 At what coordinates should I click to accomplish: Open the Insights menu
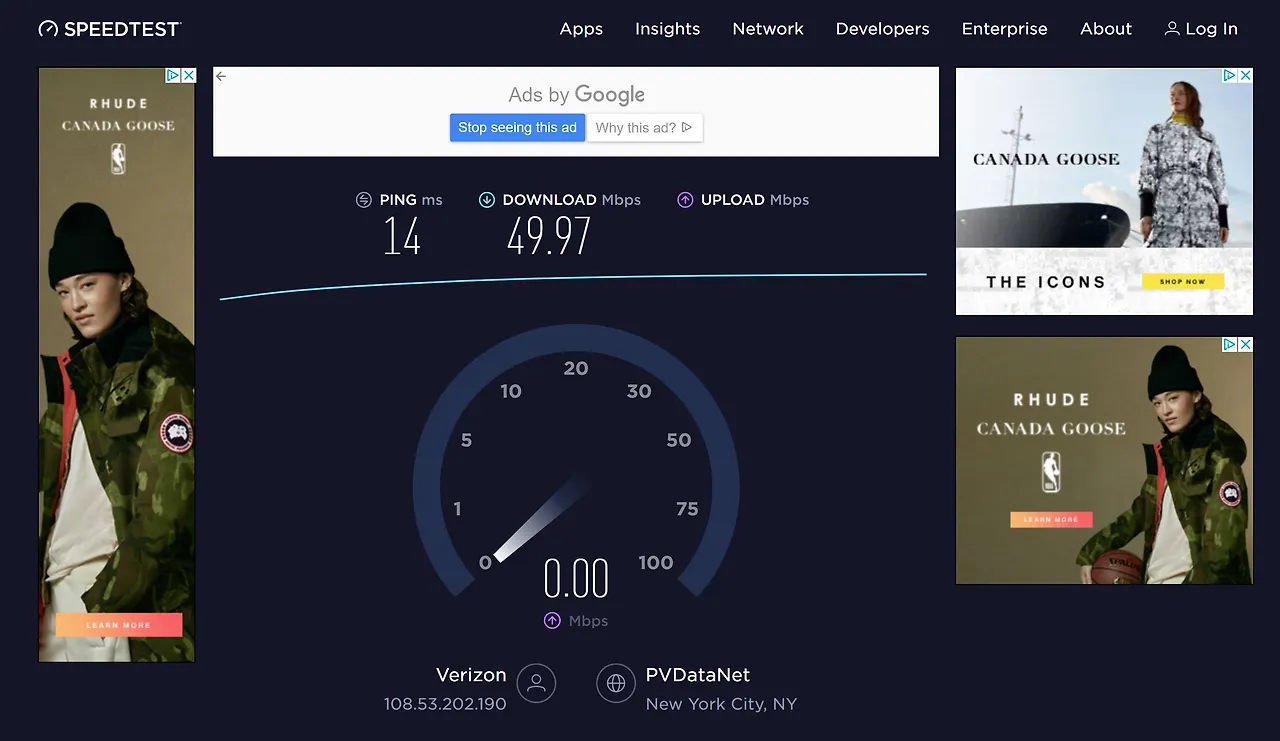667,29
